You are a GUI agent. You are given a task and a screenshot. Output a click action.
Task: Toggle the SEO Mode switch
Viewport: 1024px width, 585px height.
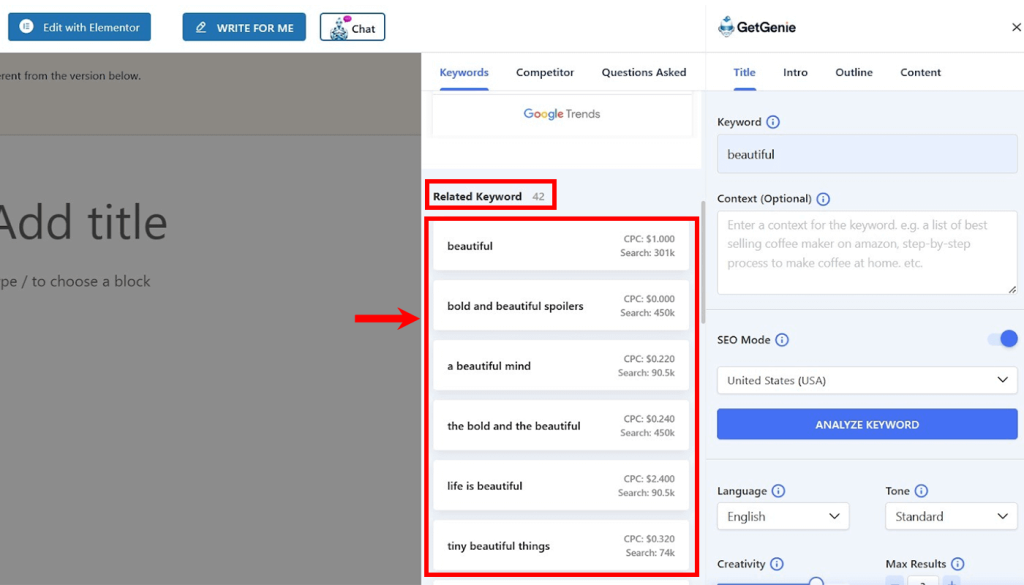(1003, 339)
